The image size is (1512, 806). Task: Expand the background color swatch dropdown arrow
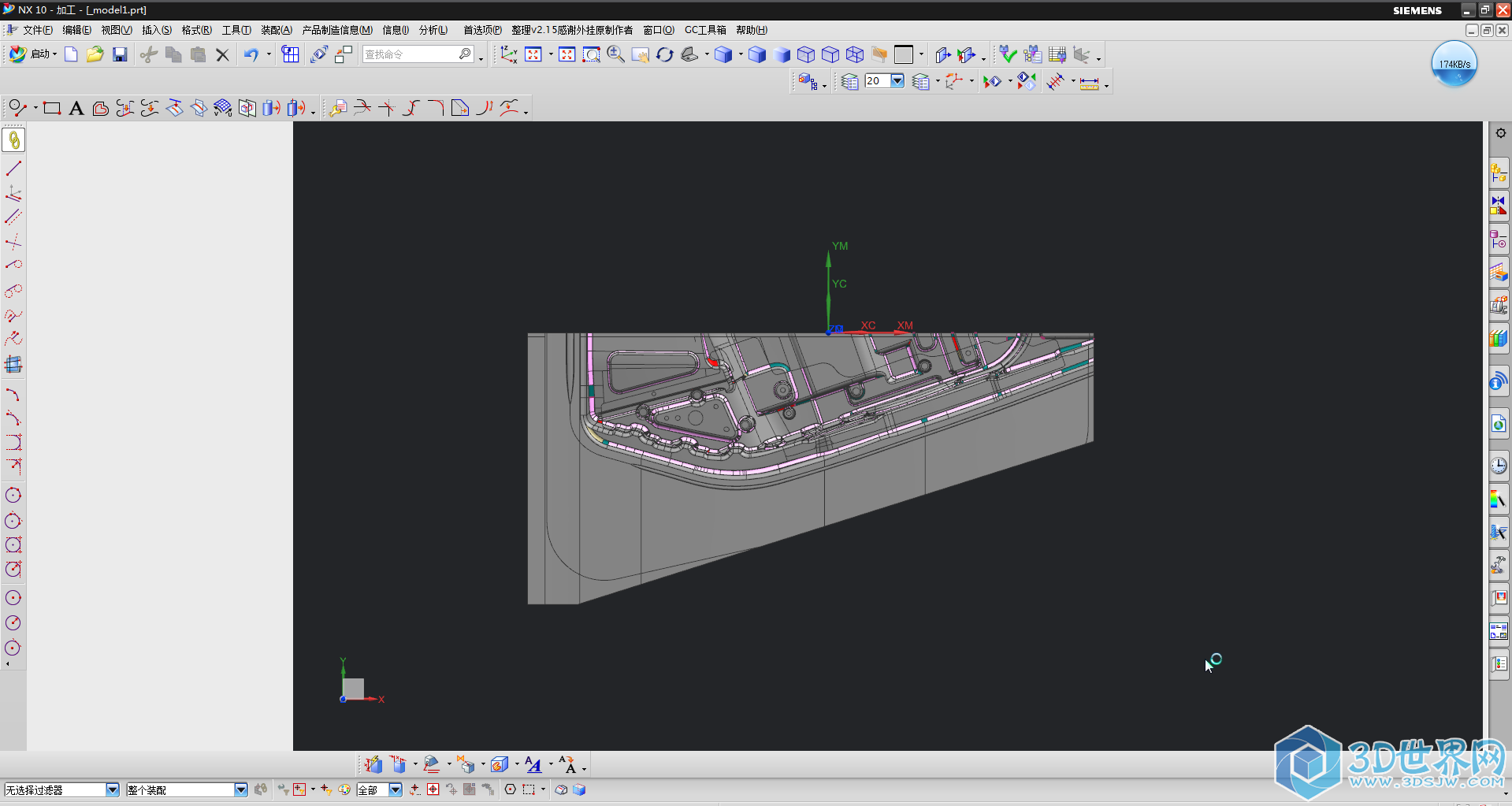pyautogui.click(x=921, y=54)
